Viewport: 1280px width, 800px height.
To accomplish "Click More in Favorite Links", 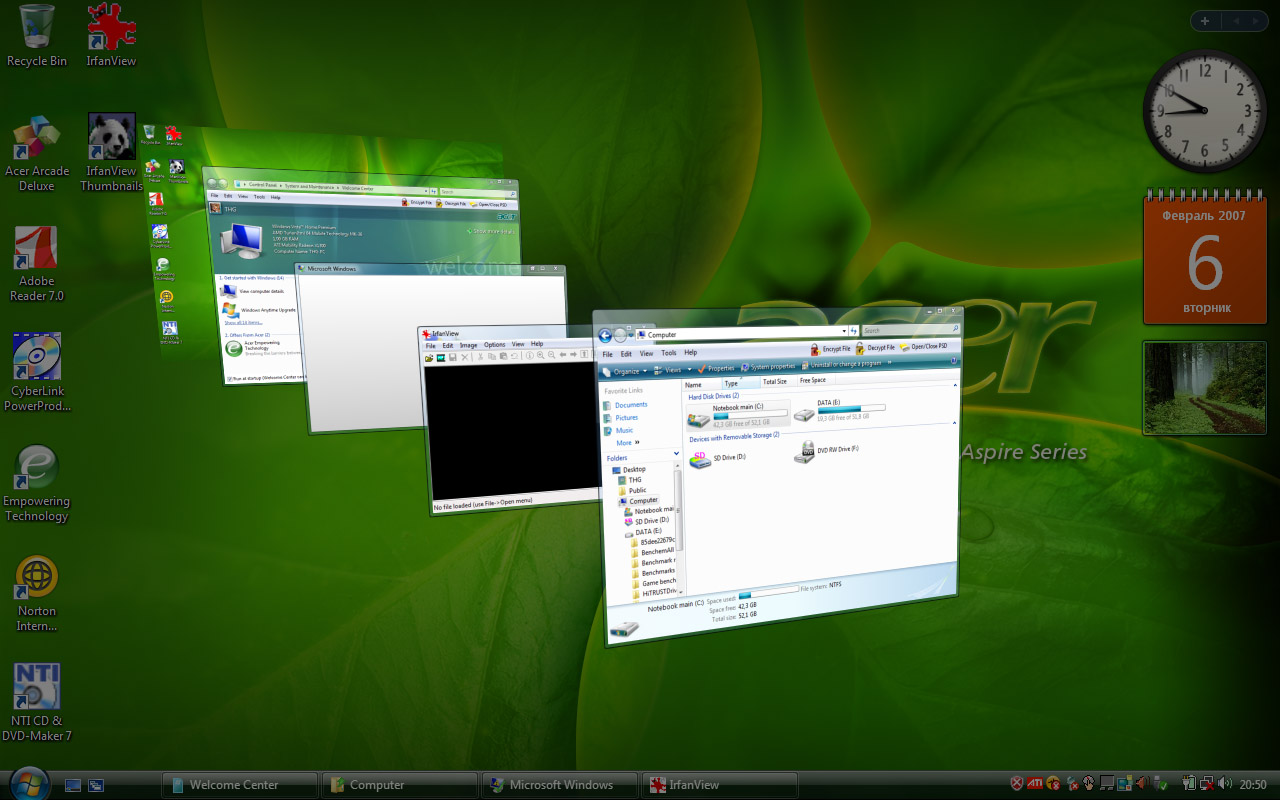I will tap(627, 443).
